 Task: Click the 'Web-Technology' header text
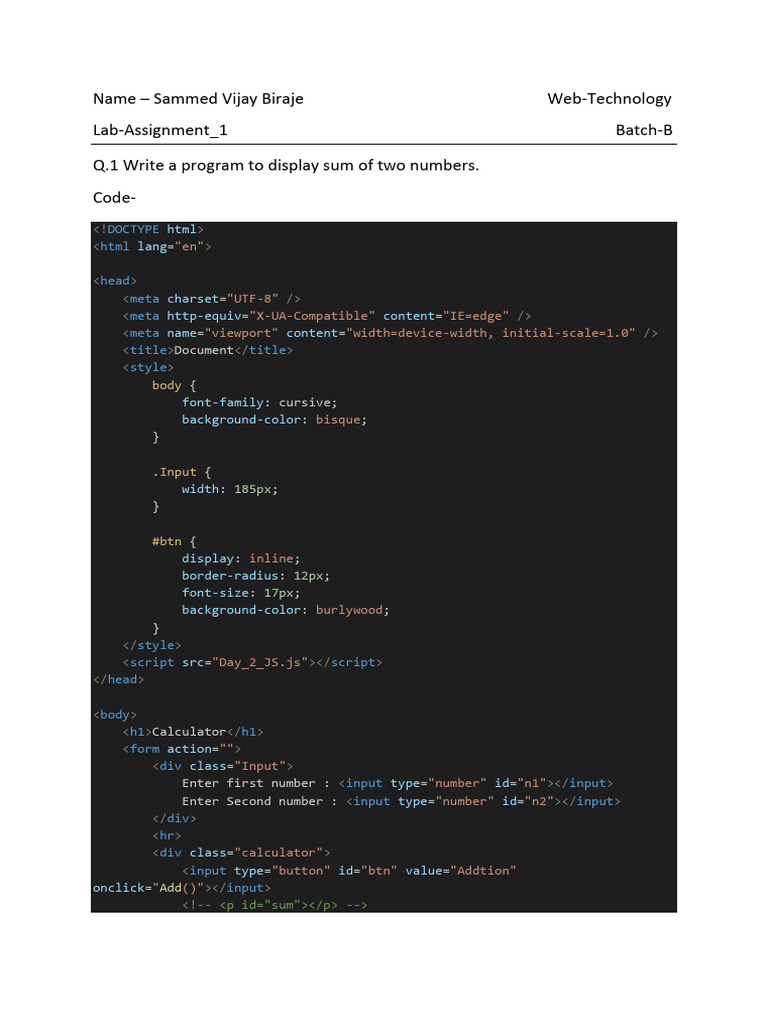coord(609,99)
